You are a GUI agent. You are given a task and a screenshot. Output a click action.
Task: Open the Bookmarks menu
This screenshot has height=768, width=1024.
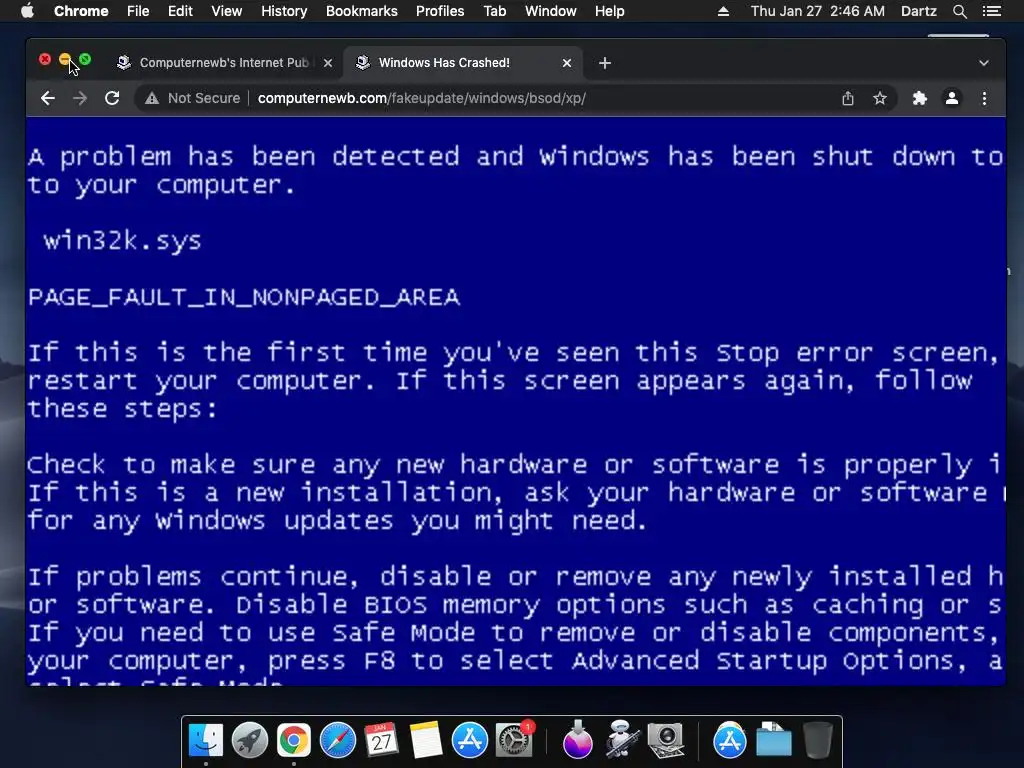[362, 11]
